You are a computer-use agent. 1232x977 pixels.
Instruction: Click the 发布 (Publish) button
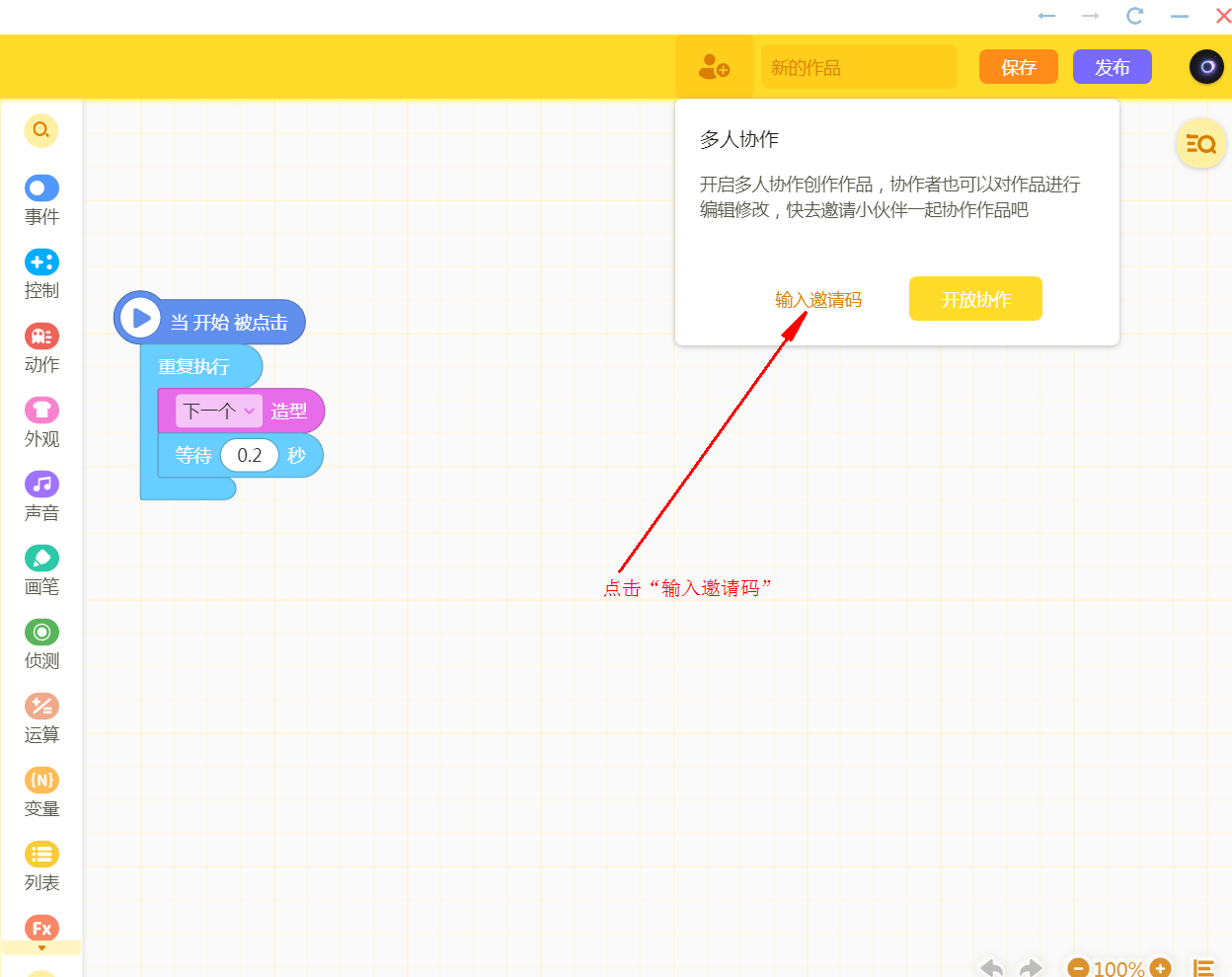point(1113,67)
